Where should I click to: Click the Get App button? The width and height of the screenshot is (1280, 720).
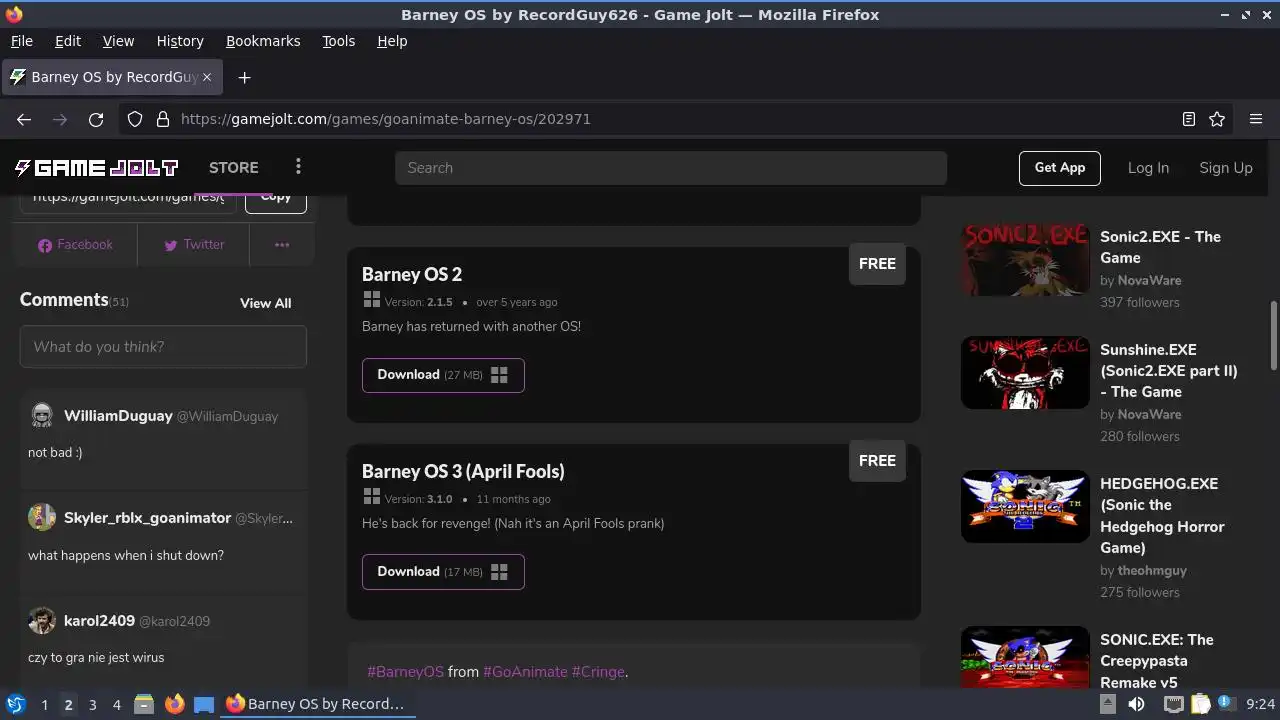click(1060, 168)
